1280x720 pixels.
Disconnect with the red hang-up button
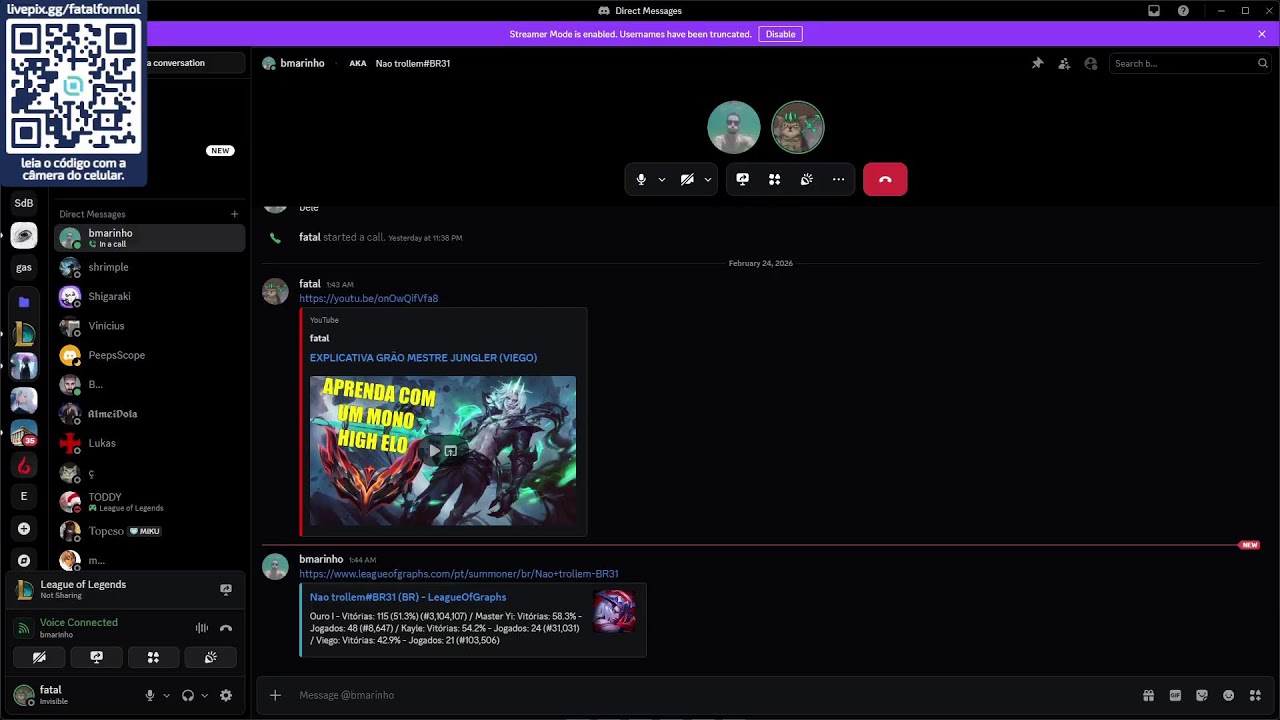coord(885,179)
